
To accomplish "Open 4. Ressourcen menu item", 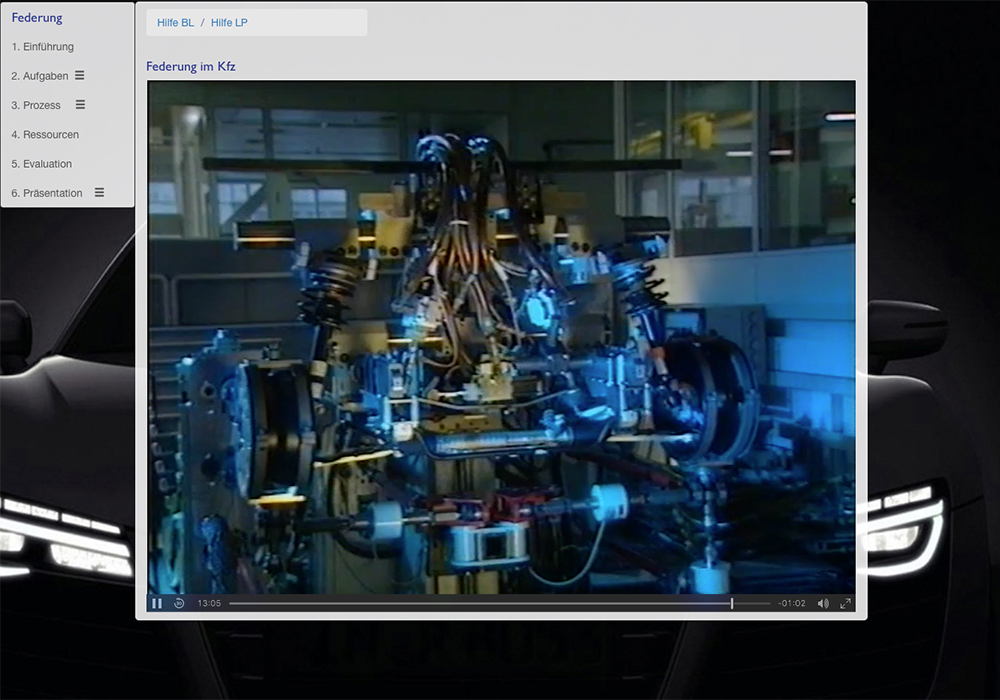I will pyautogui.click(x=45, y=134).
